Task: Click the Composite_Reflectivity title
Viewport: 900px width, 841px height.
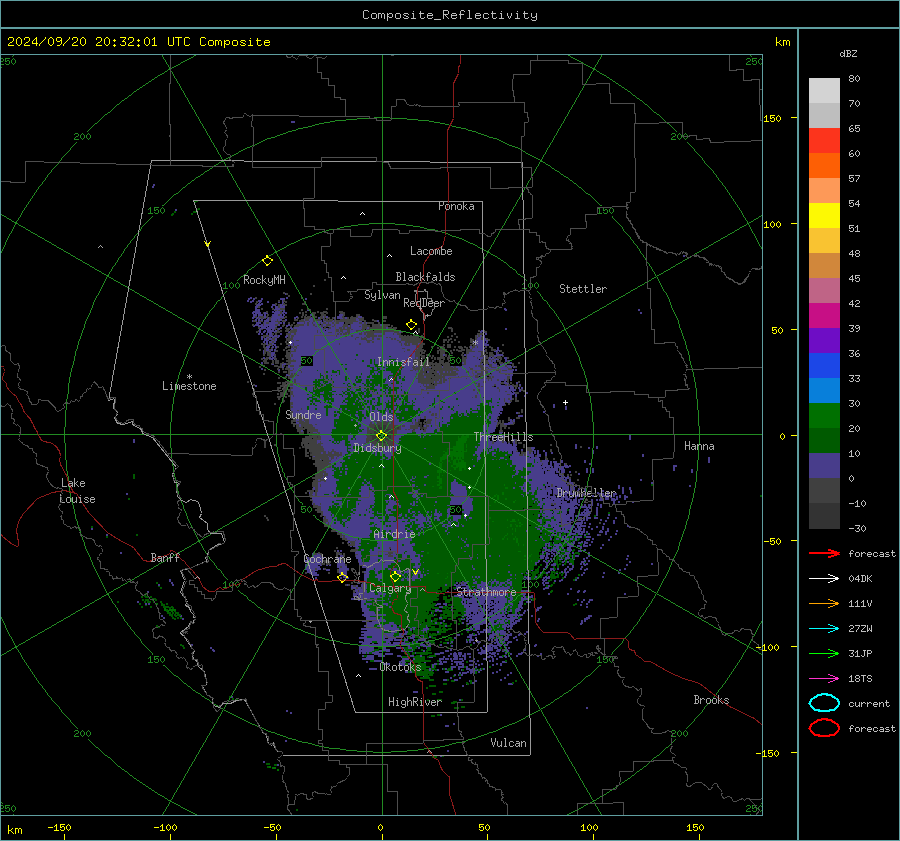Action: [x=449, y=15]
